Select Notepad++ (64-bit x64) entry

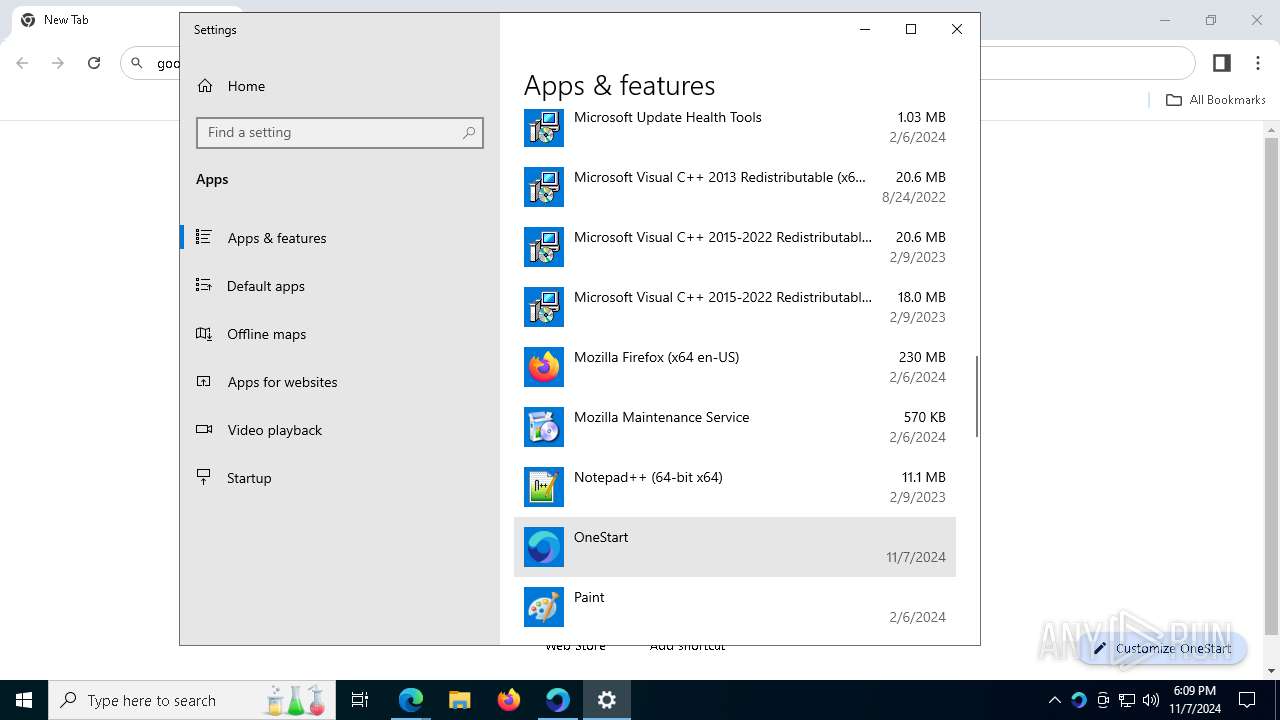pos(735,487)
